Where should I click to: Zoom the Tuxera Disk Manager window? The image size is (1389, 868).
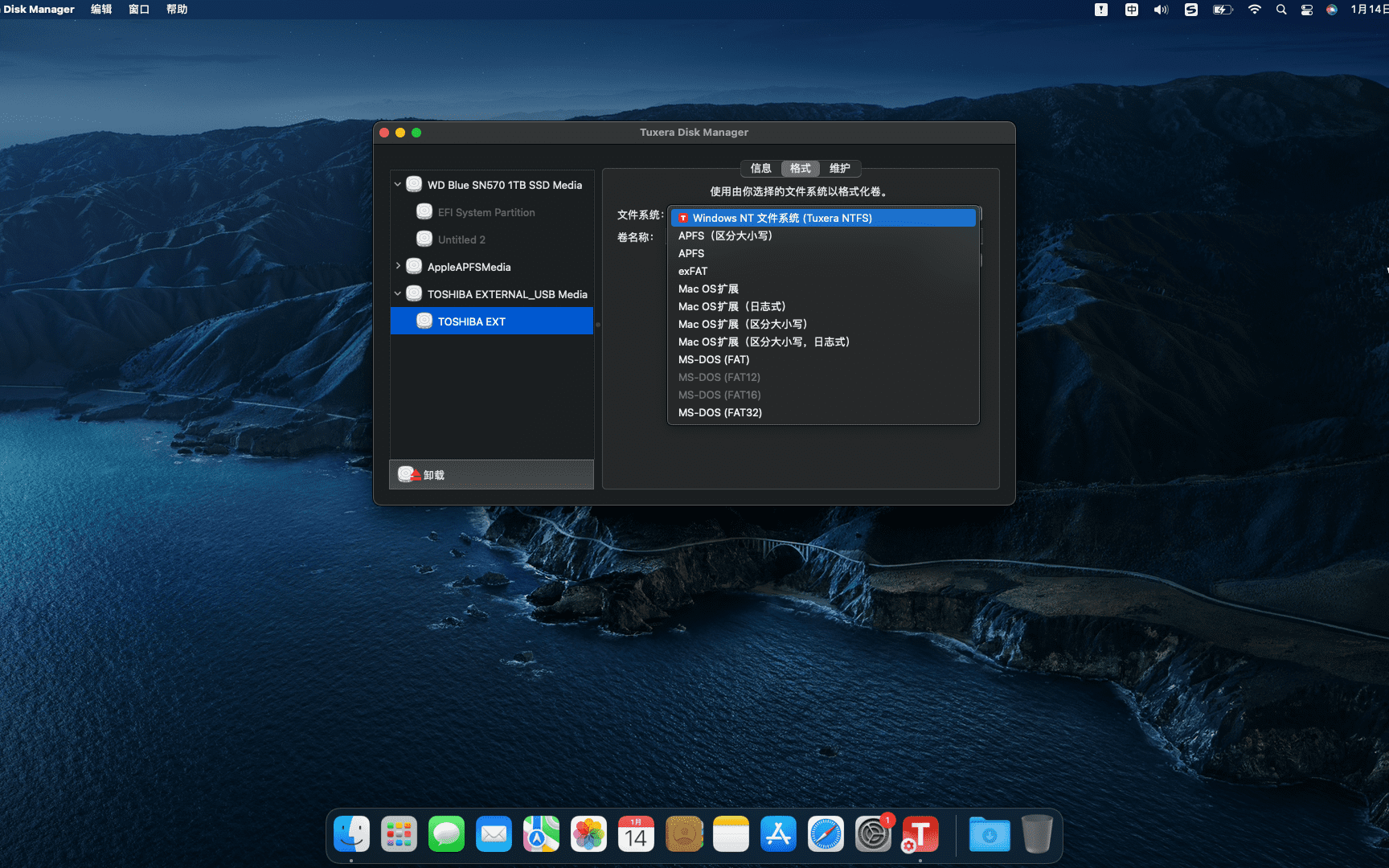pos(416,133)
